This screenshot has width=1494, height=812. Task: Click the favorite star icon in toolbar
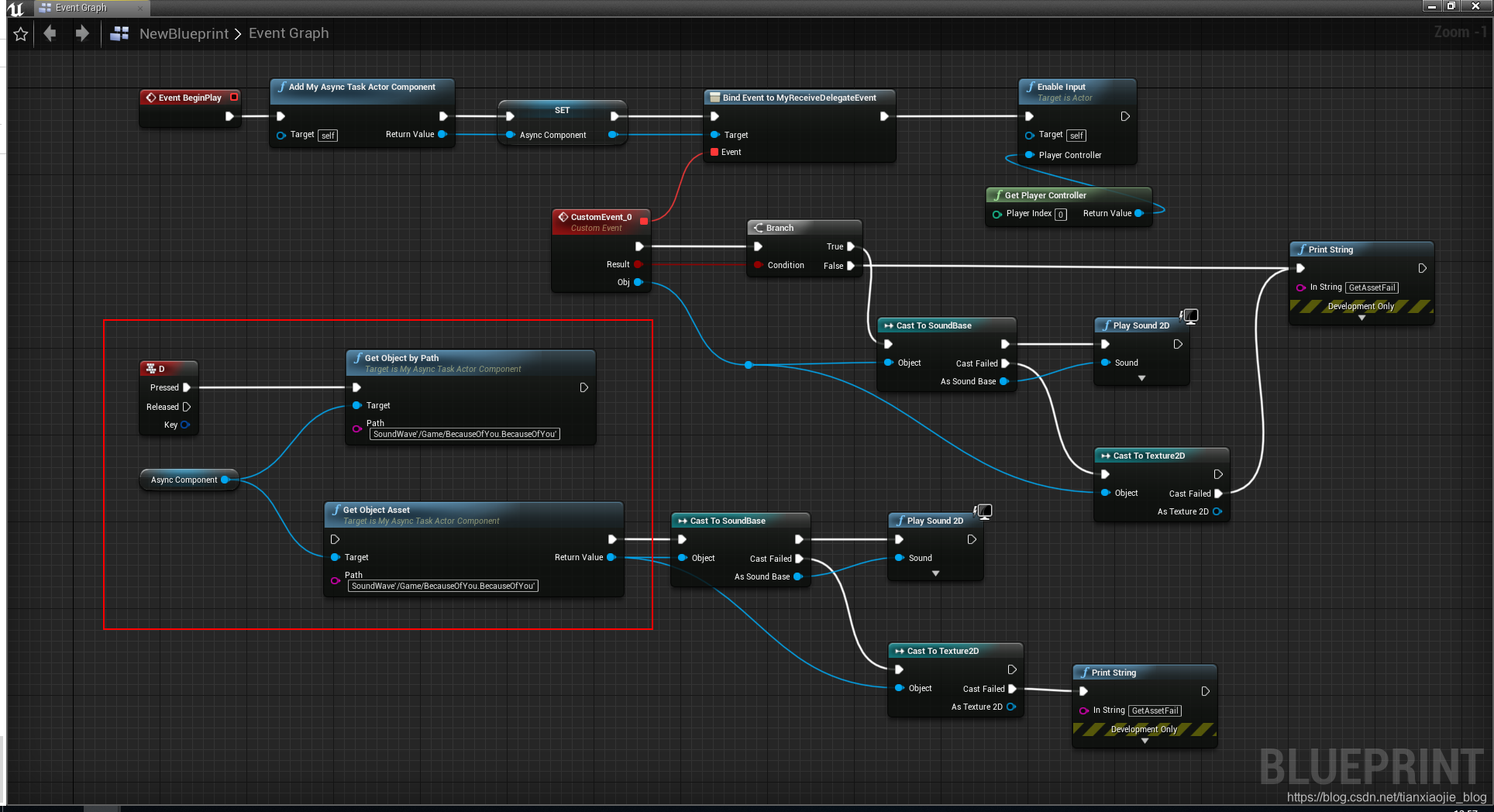click(21, 34)
